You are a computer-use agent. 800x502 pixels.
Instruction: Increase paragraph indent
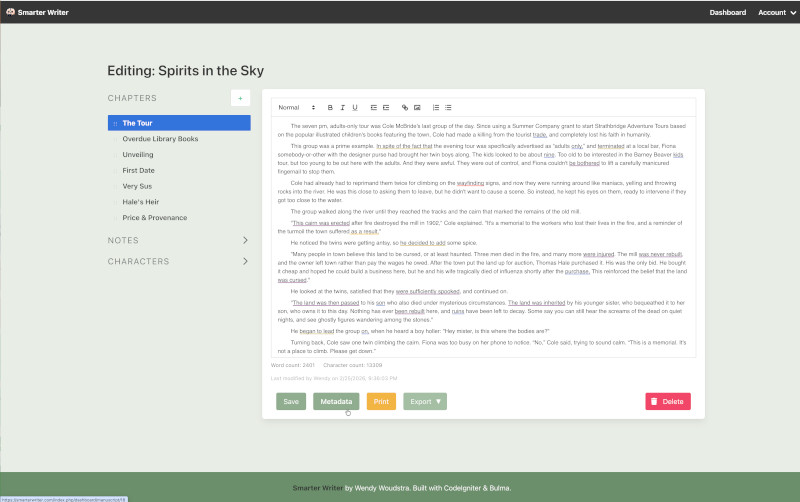pos(386,107)
